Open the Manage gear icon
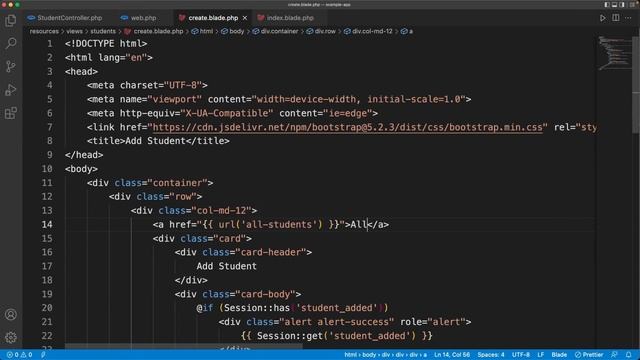Viewport: 640px width, 360px height. pos(11,337)
